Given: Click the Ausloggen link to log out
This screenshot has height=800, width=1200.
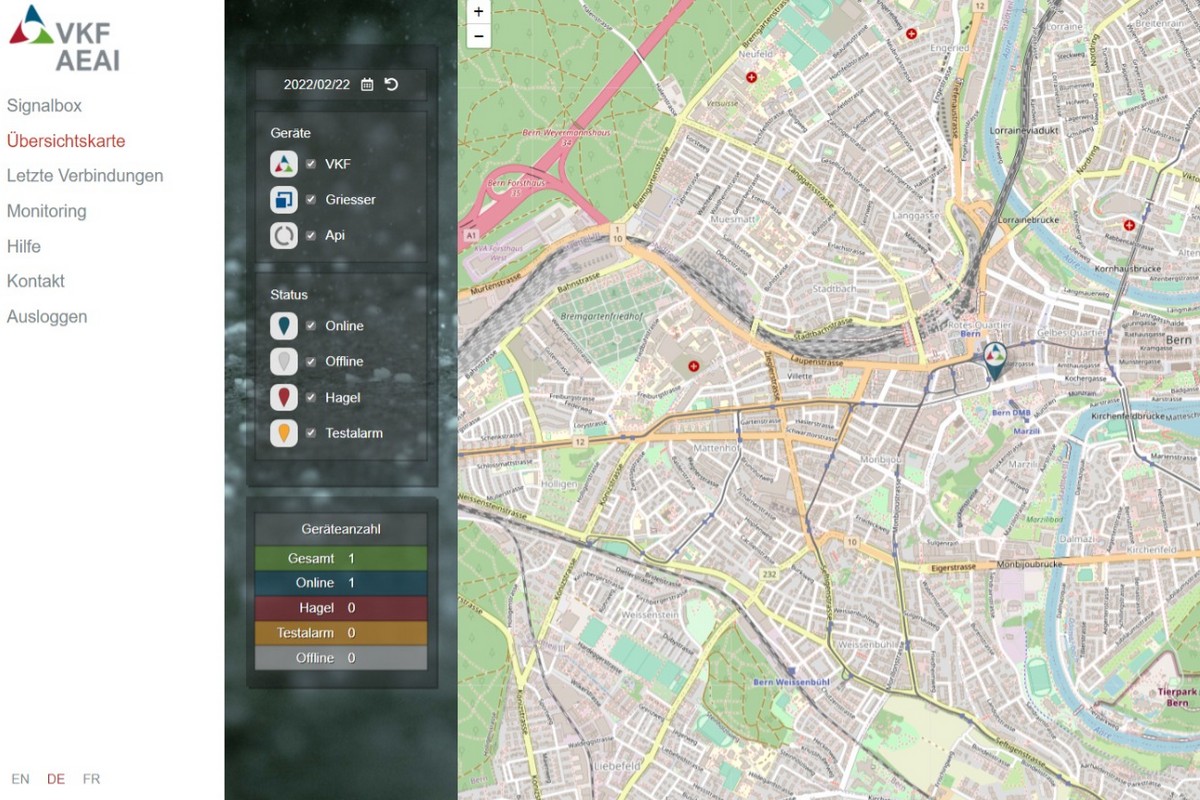Looking at the screenshot, I should [47, 317].
